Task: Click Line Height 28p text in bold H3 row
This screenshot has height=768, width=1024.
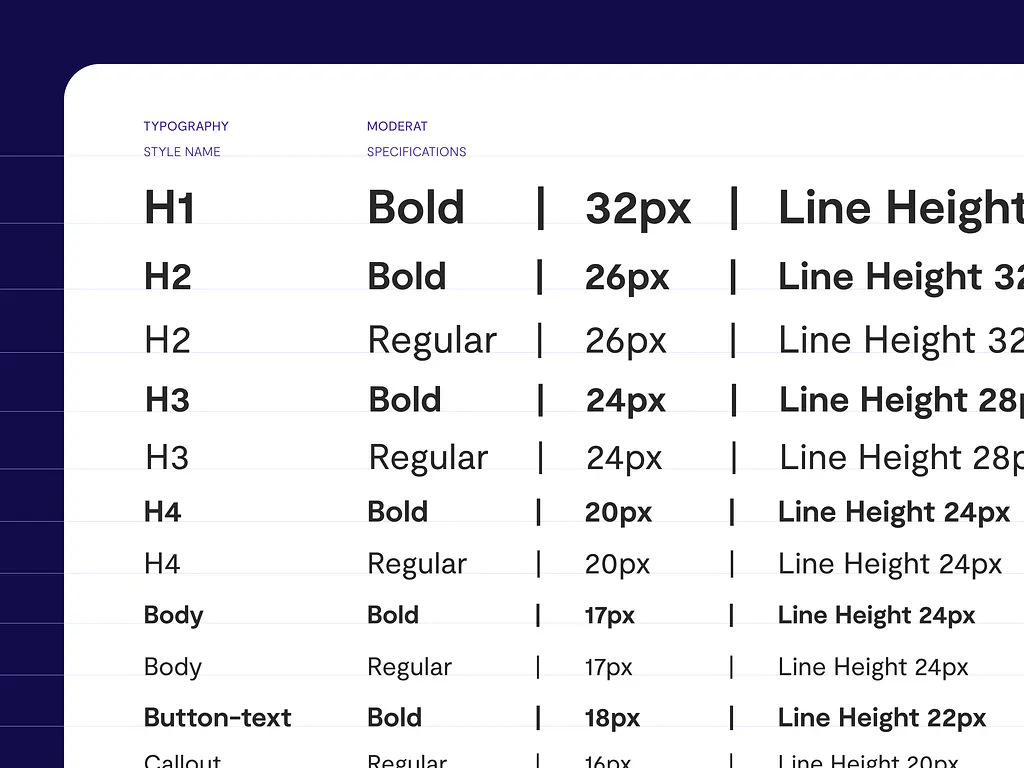Action: pyautogui.click(x=900, y=400)
